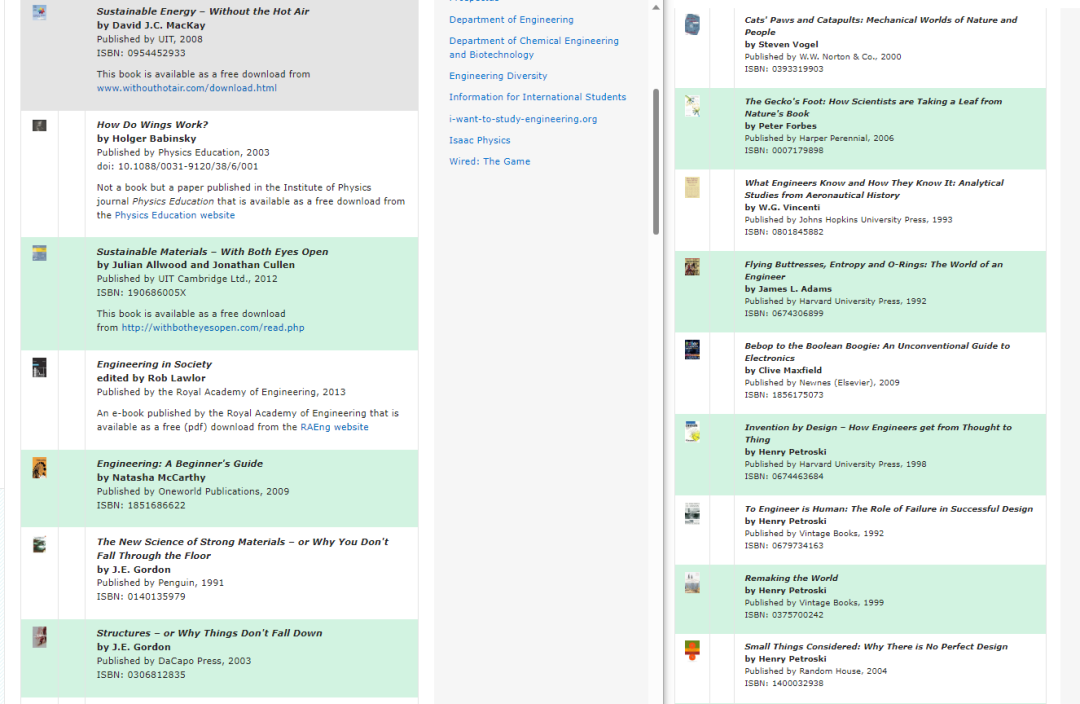Open The Gecko's Foot cover thumbnail
This screenshot has width=1080, height=704.
click(692, 106)
